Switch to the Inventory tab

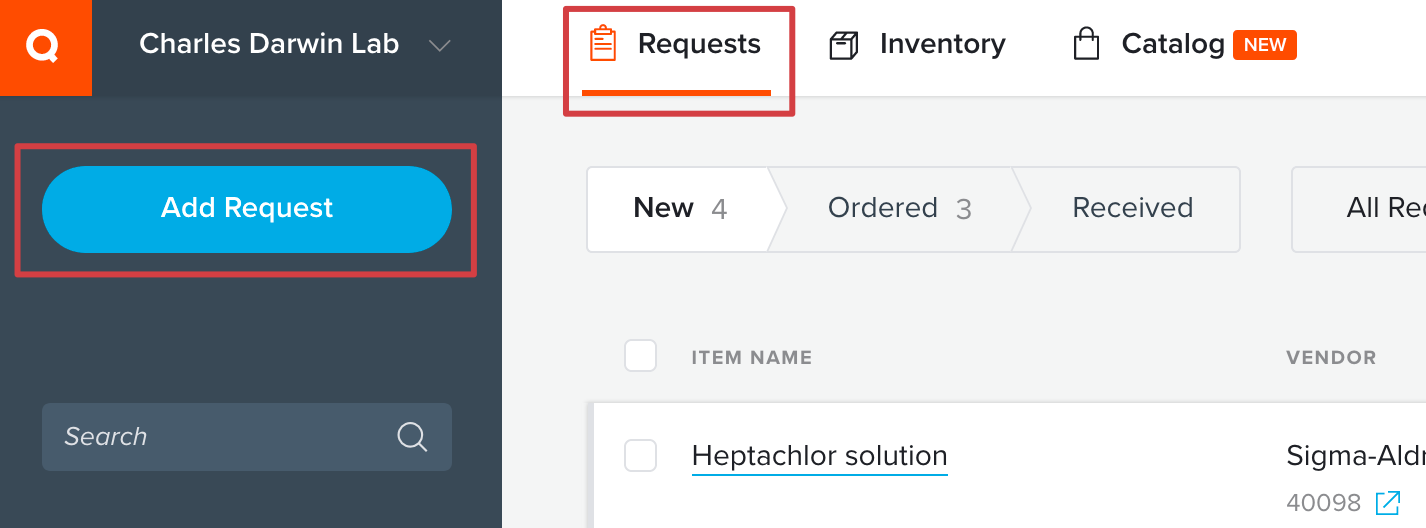pos(918,45)
